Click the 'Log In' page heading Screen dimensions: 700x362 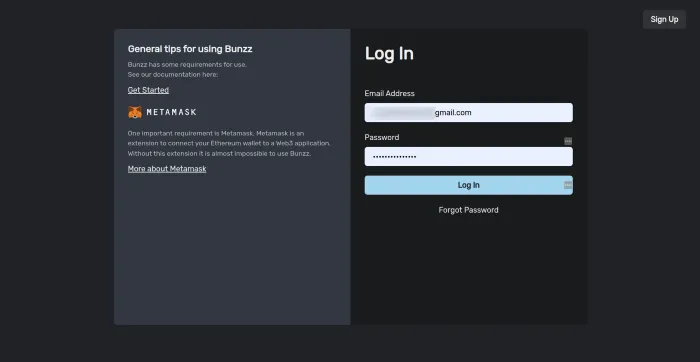coord(389,54)
